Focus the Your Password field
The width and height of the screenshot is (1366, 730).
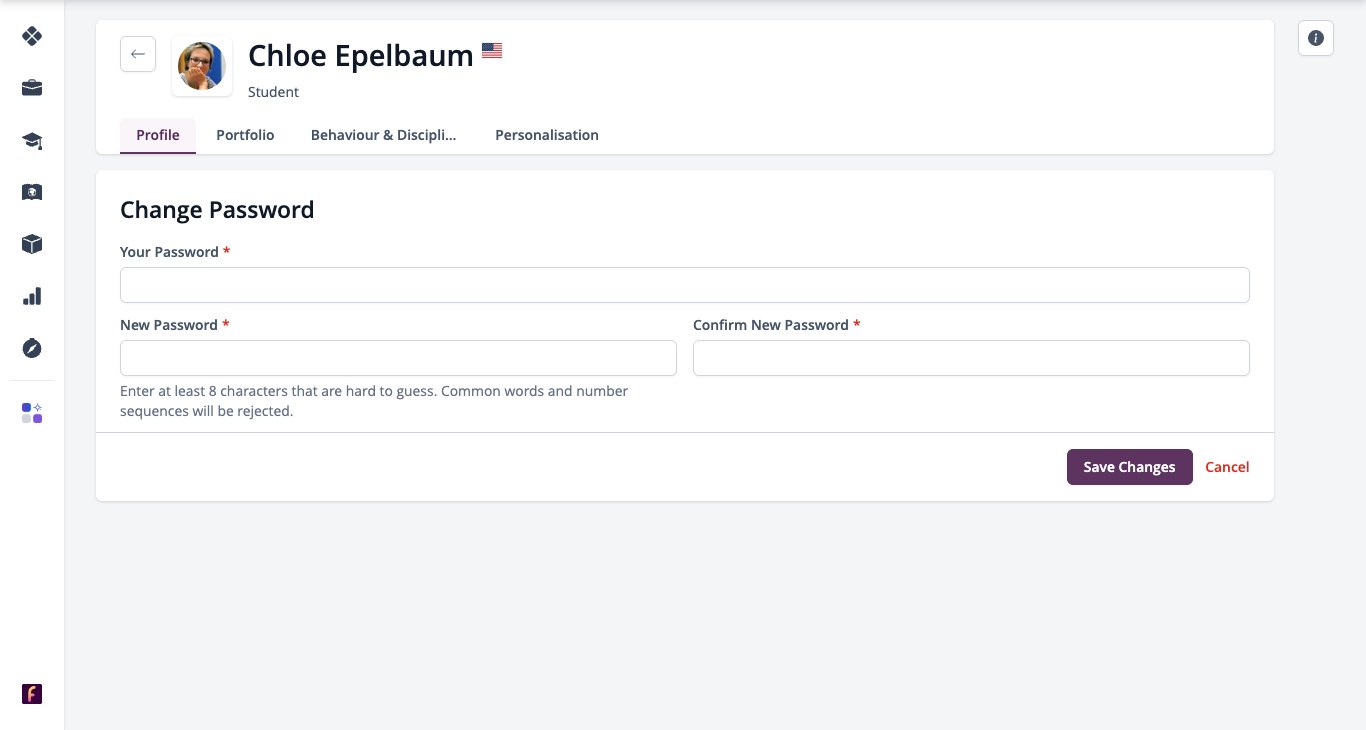(685, 285)
